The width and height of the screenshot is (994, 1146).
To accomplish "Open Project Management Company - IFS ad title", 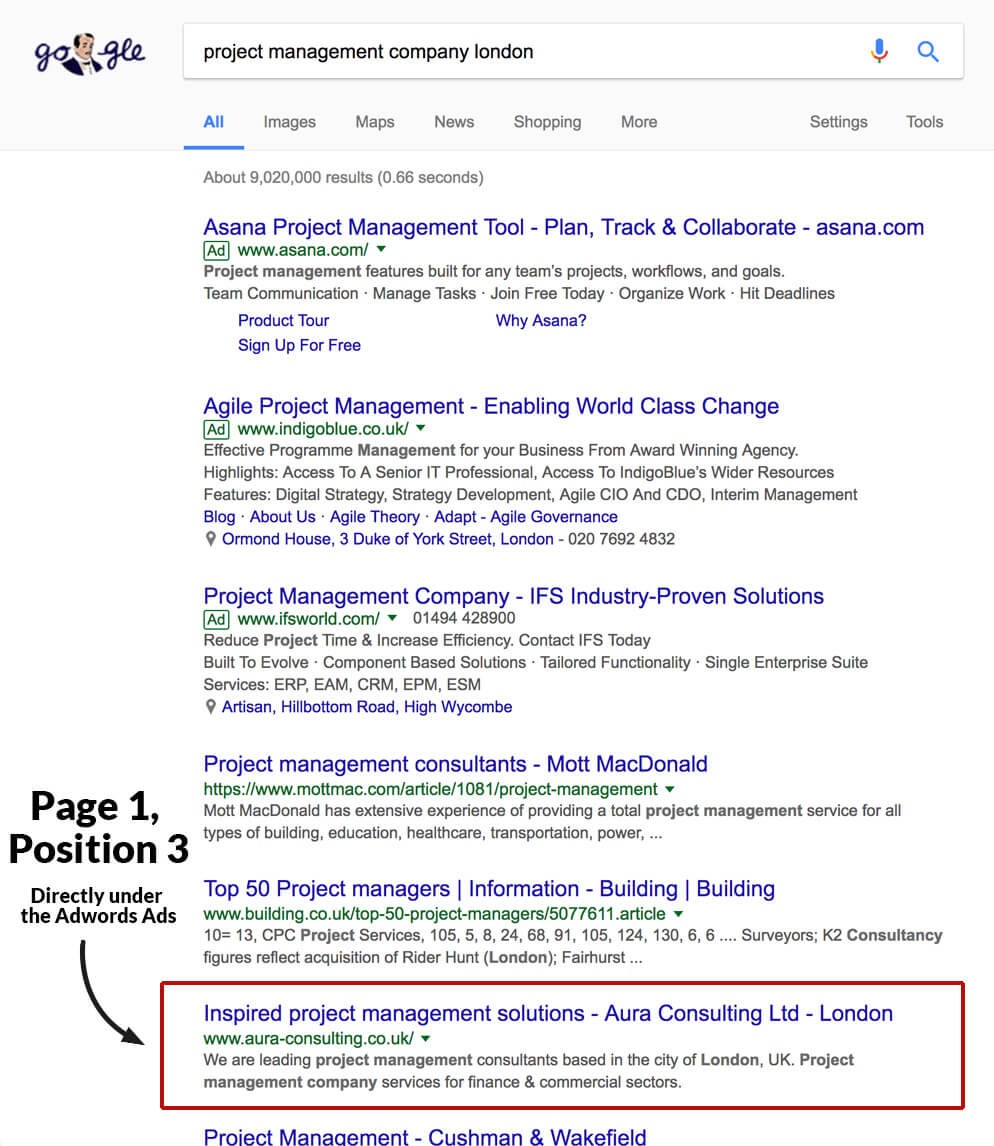I will coord(513,596).
